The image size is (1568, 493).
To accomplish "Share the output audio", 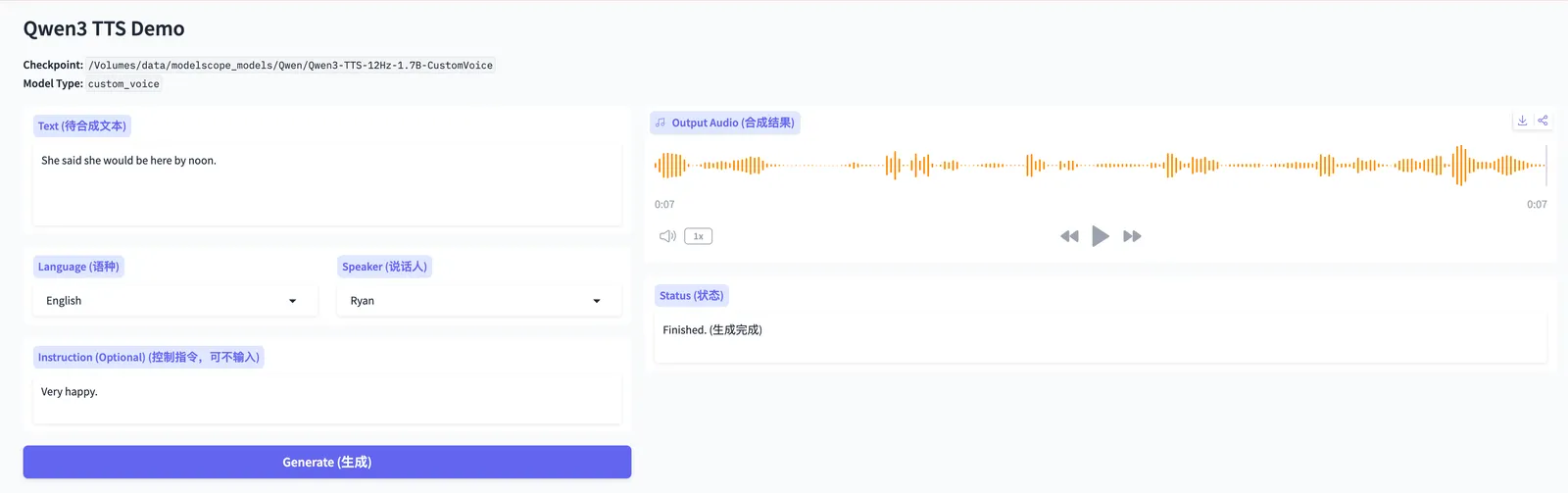I will pyautogui.click(x=1543, y=121).
